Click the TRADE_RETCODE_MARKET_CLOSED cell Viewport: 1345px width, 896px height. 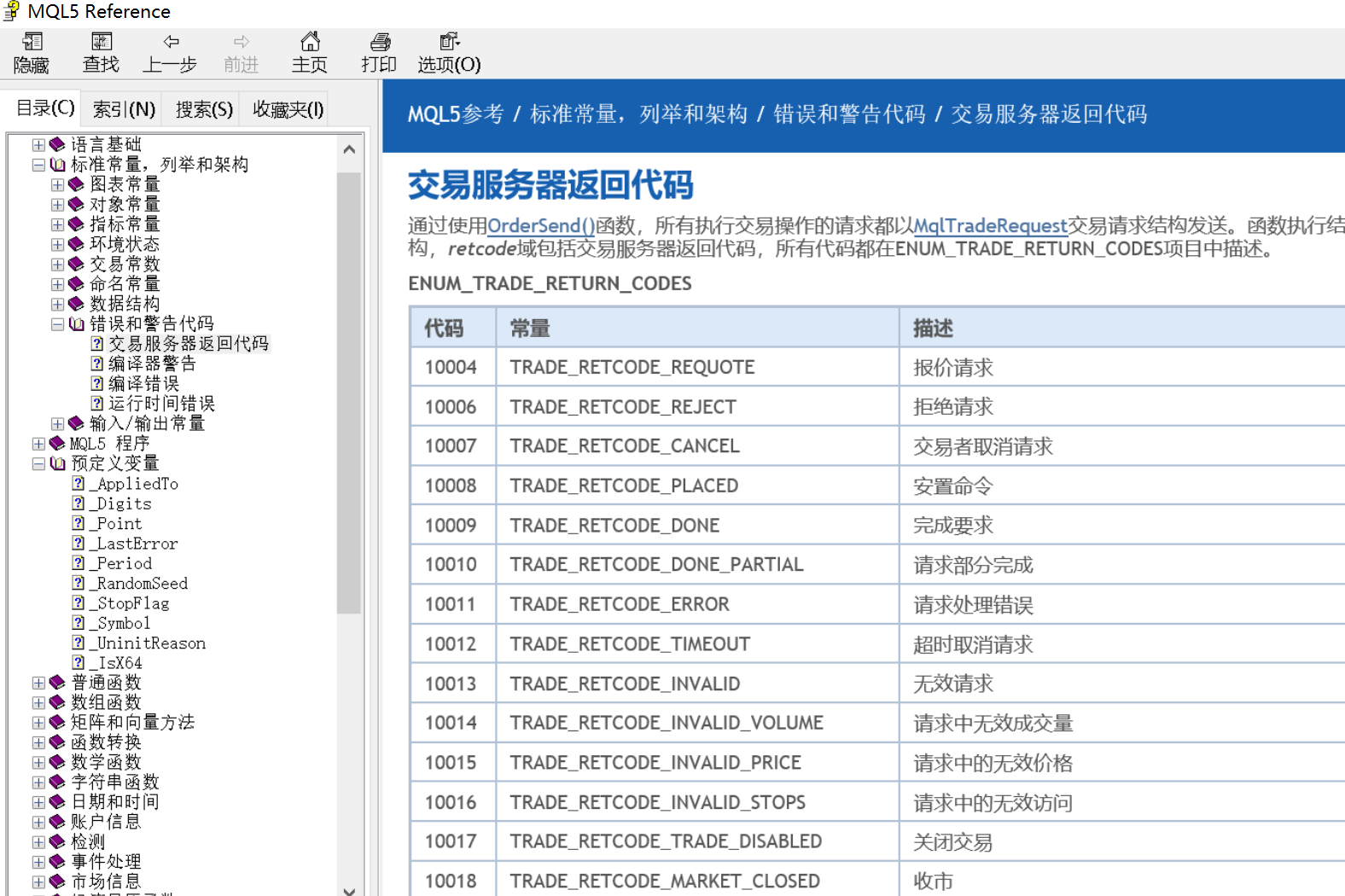(x=697, y=881)
